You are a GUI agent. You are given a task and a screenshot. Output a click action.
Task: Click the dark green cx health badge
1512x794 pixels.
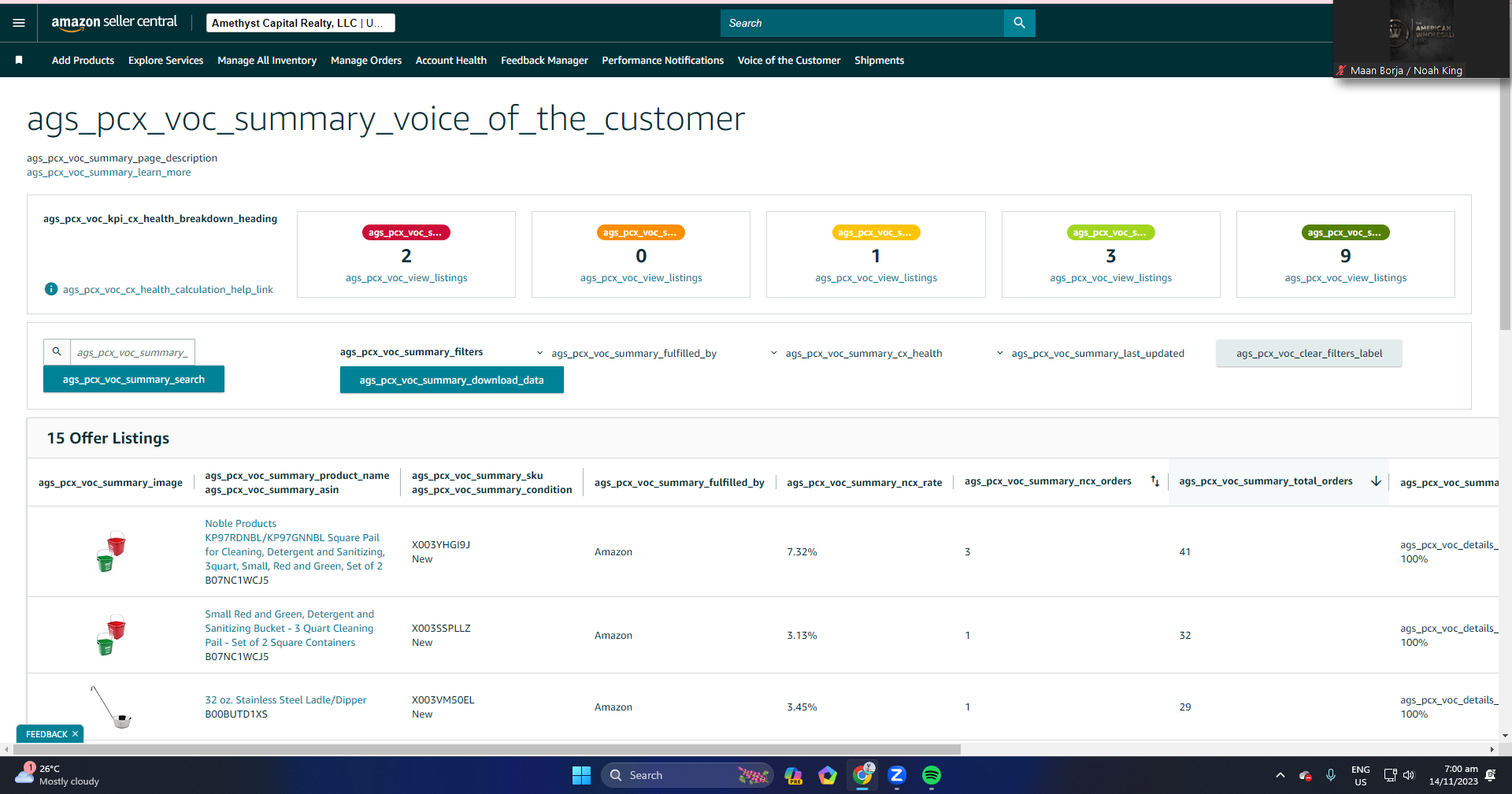(1345, 232)
